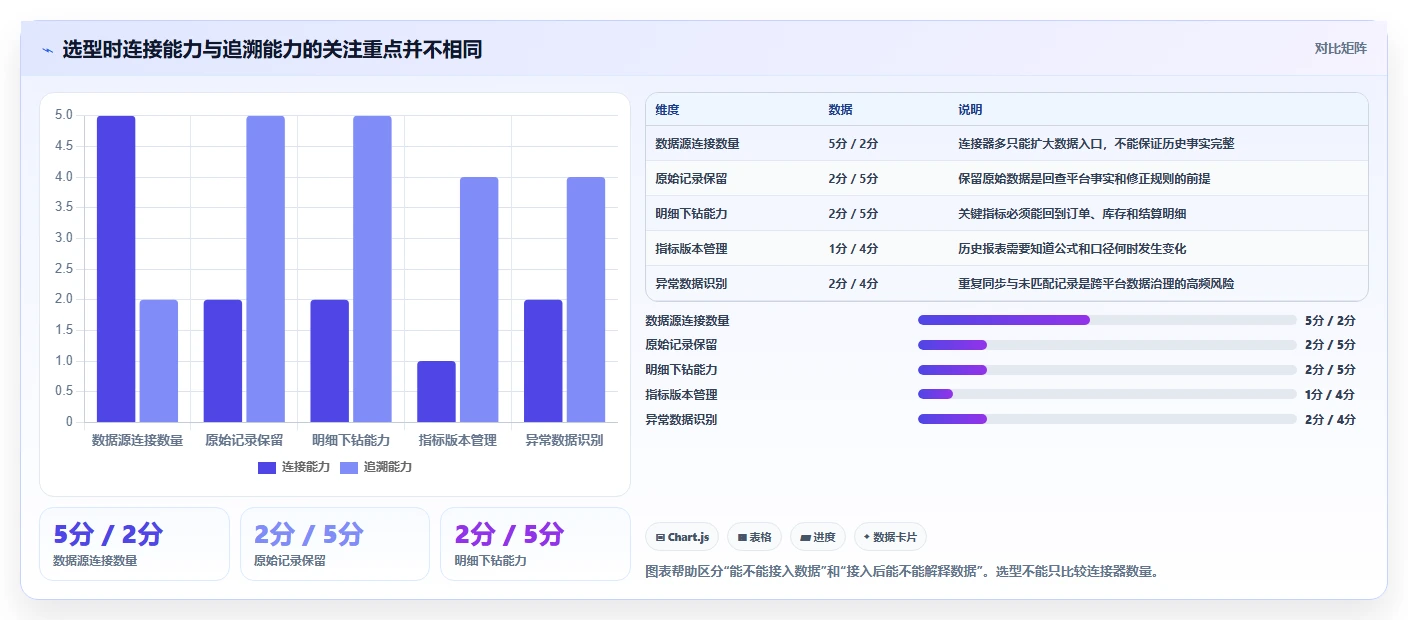
Task: Click the 数据 column header
Action: point(841,110)
